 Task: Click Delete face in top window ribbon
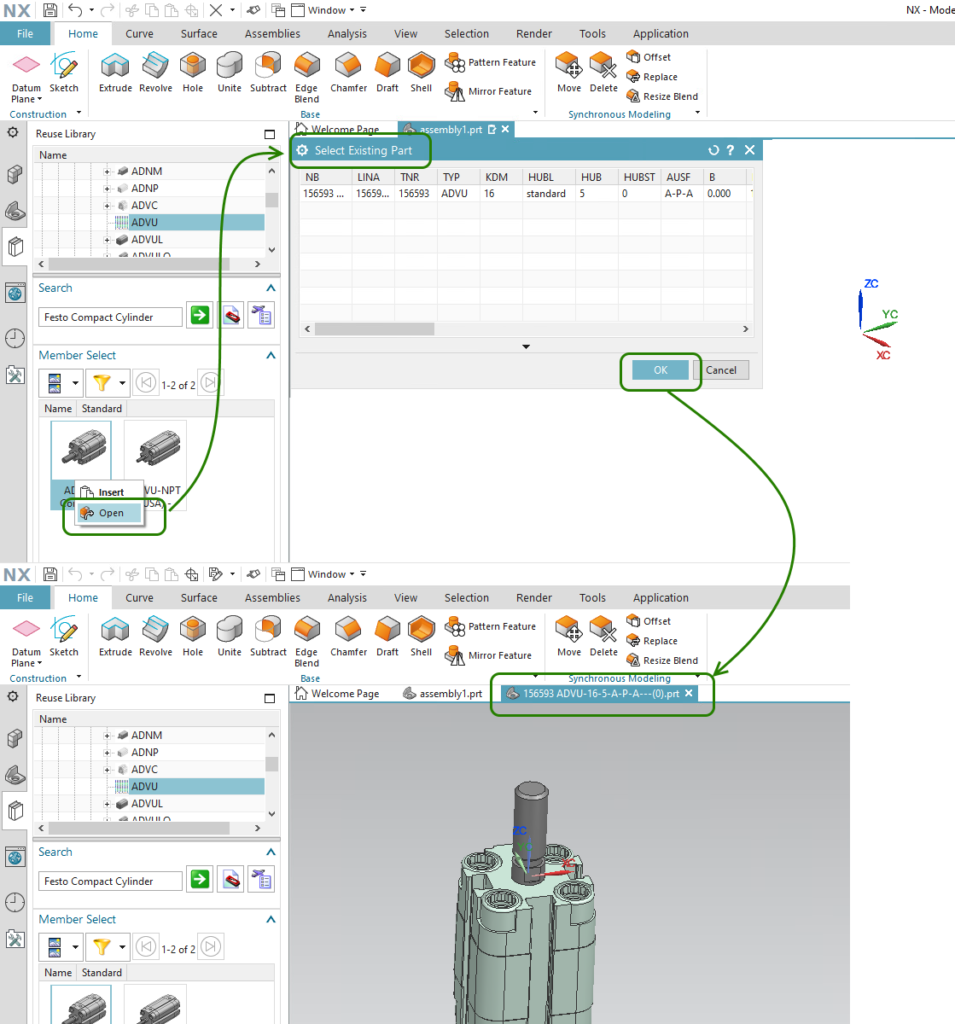(604, 72)
